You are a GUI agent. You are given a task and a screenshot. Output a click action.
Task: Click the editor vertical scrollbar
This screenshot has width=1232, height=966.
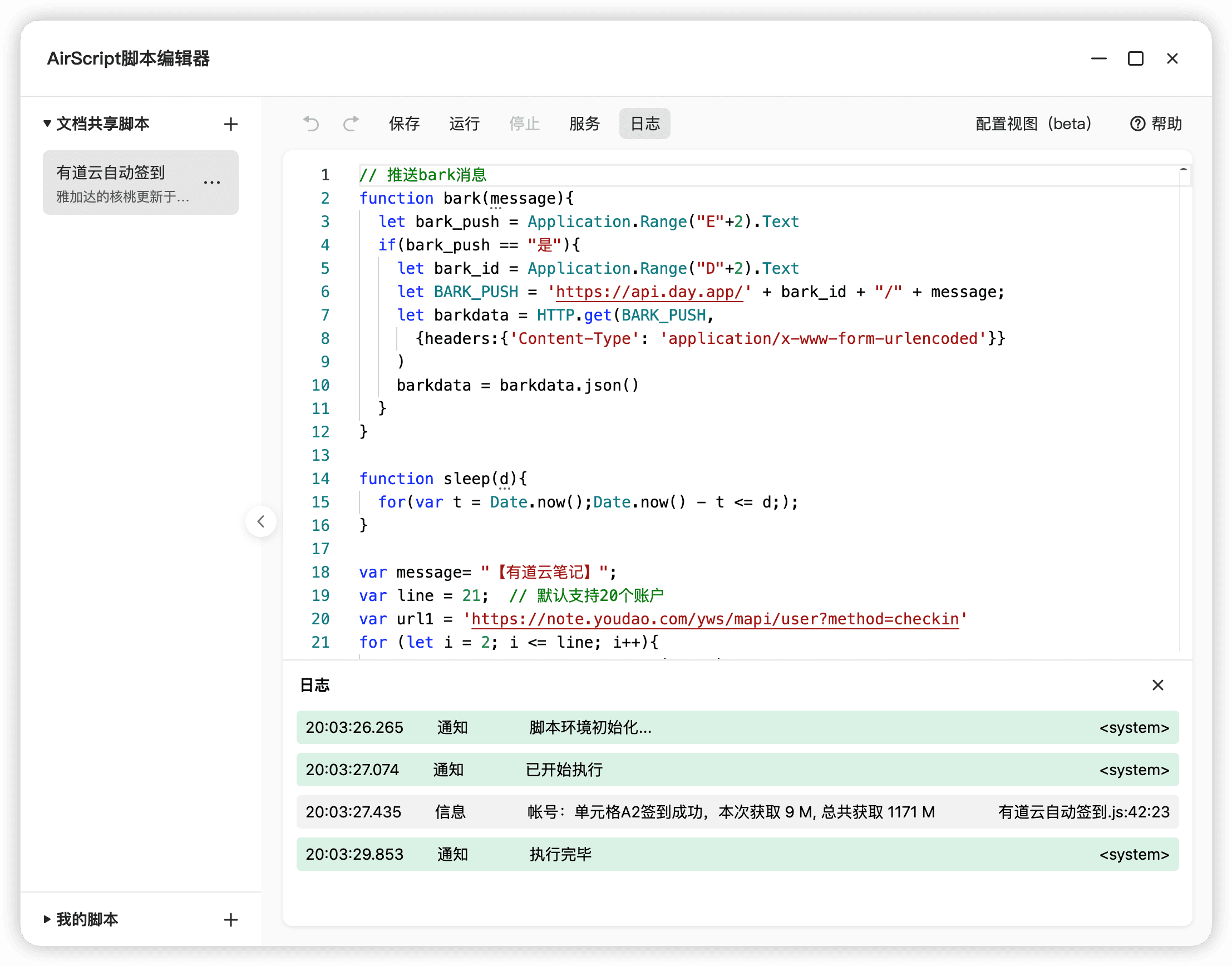[x=1184, y=396]
